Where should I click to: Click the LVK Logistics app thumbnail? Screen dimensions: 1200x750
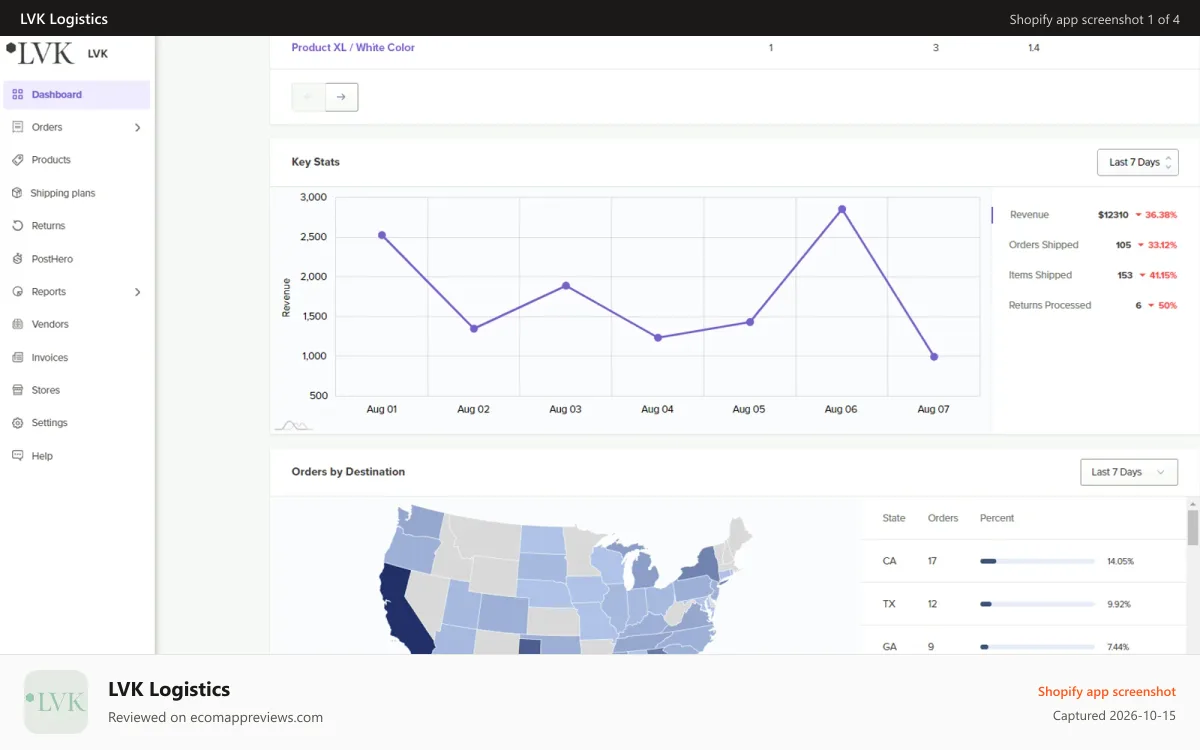56,702
